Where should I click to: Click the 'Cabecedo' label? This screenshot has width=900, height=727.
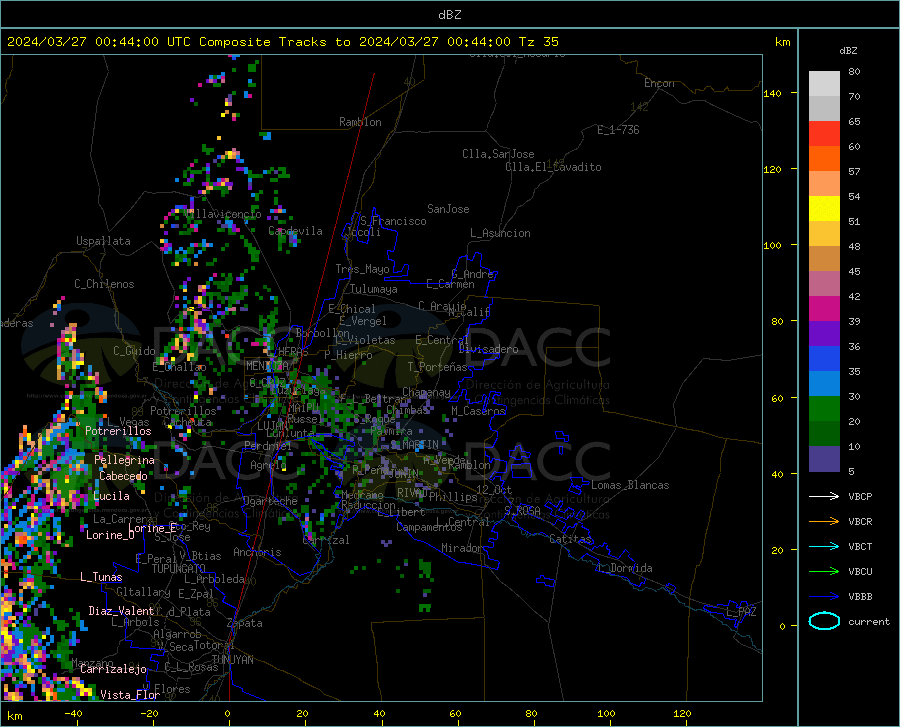[x=123, y=476]
